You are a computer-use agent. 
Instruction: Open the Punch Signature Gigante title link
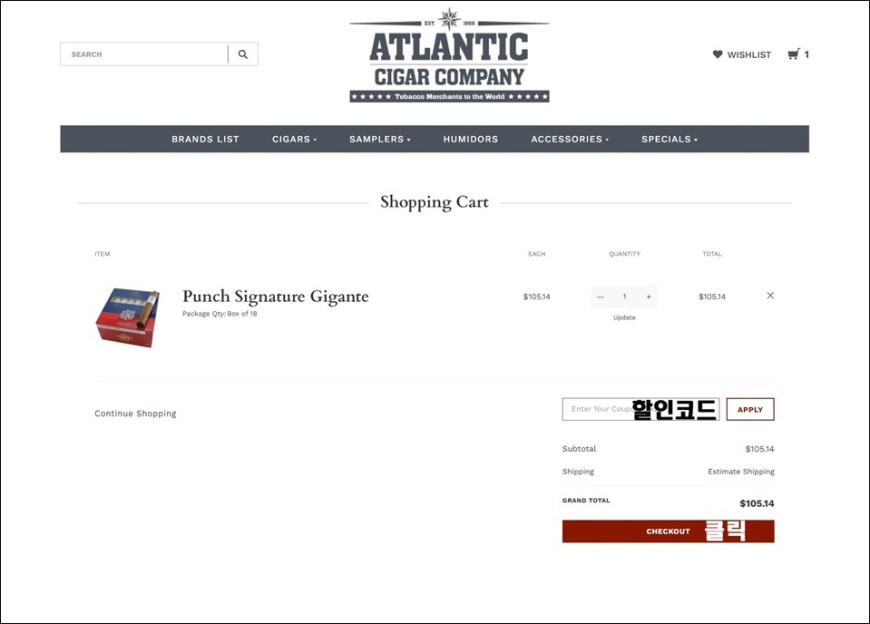[275, 297]
